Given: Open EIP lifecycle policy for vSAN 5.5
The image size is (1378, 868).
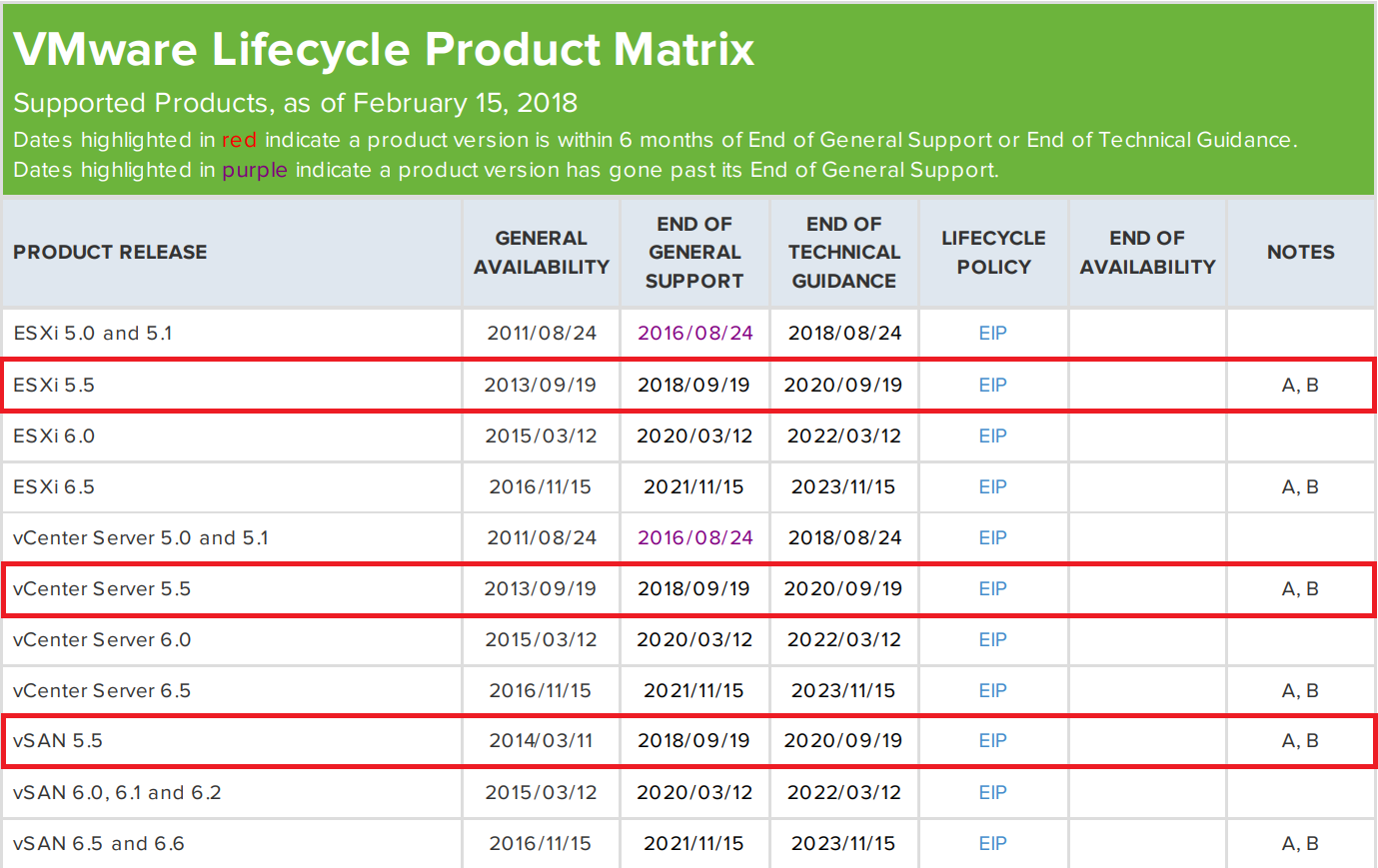Looking at the screenshot, I should click(x=992, y=740).
